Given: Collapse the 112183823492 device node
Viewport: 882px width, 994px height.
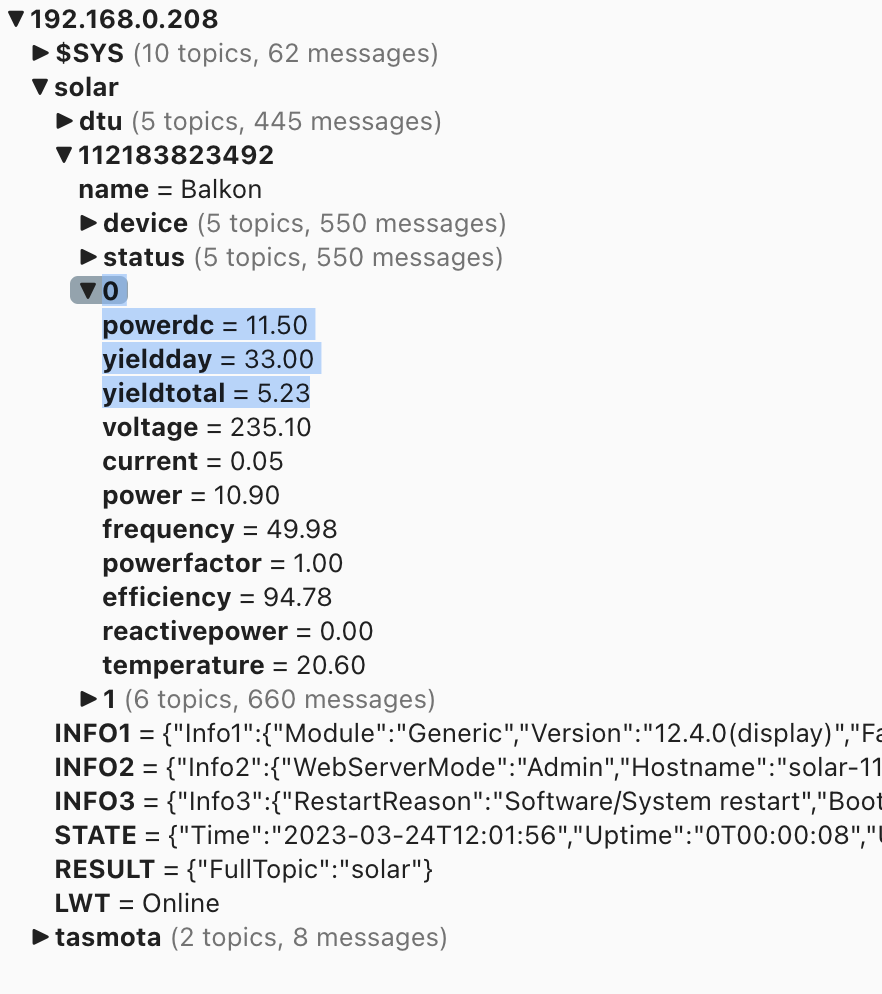Looking at the screenshot, I should tap(64, 155).
